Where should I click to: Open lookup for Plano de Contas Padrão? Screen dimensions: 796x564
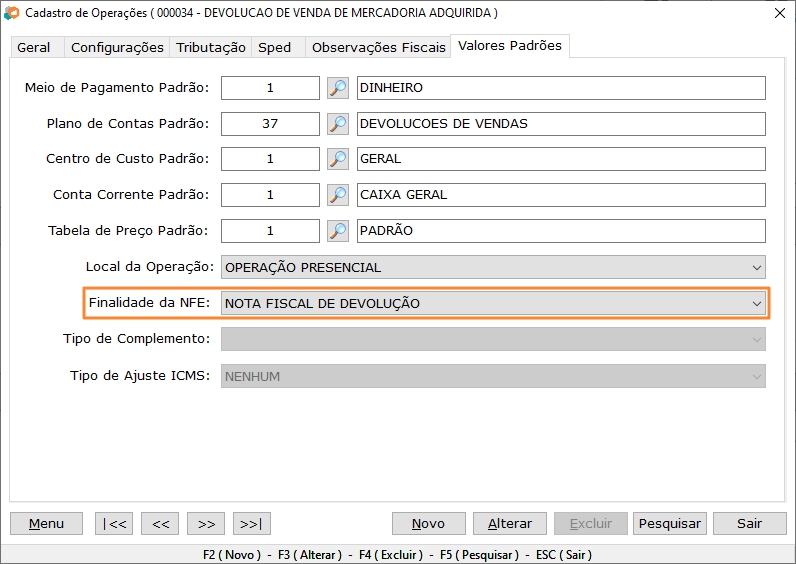click(x=338, y=124)
